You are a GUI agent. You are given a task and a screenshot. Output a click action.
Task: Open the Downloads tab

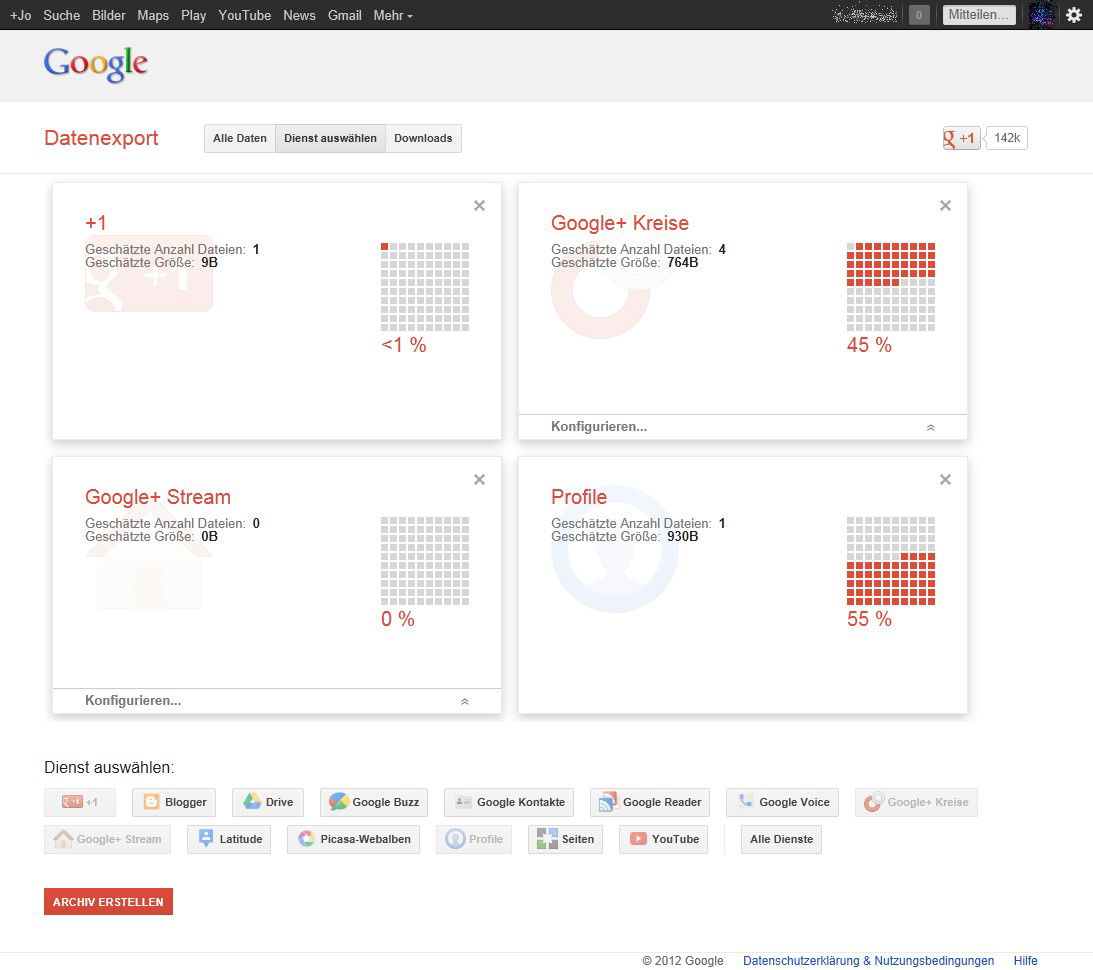click(423, 138)
